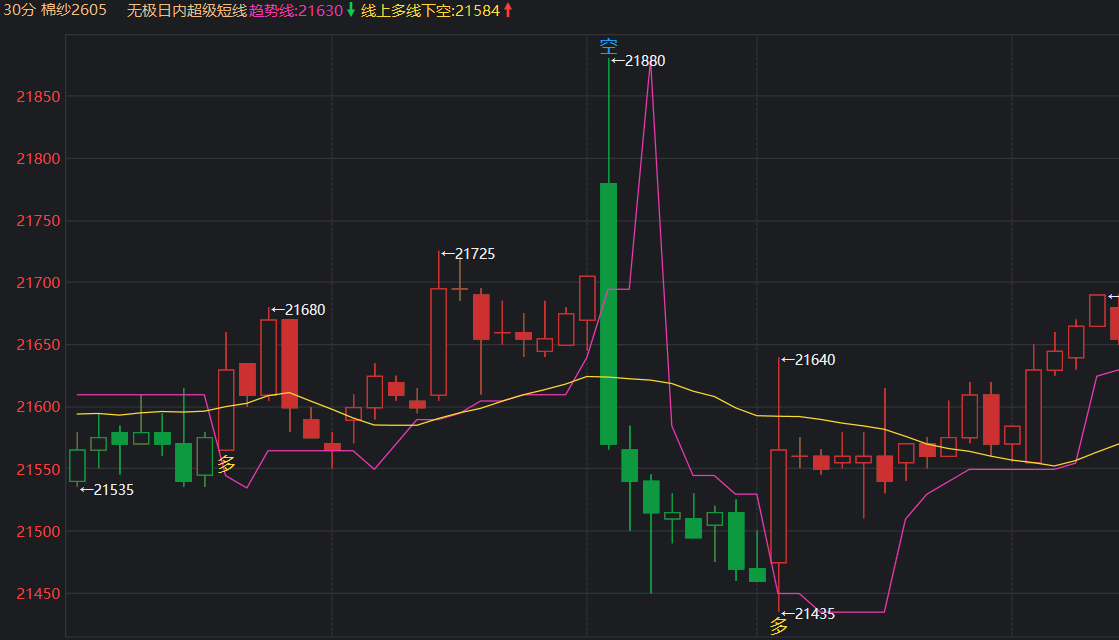The image size is (1119, 640).
Task: Click the 21725 price annotation
Action: pyautogui.click(x=468, y=254)
